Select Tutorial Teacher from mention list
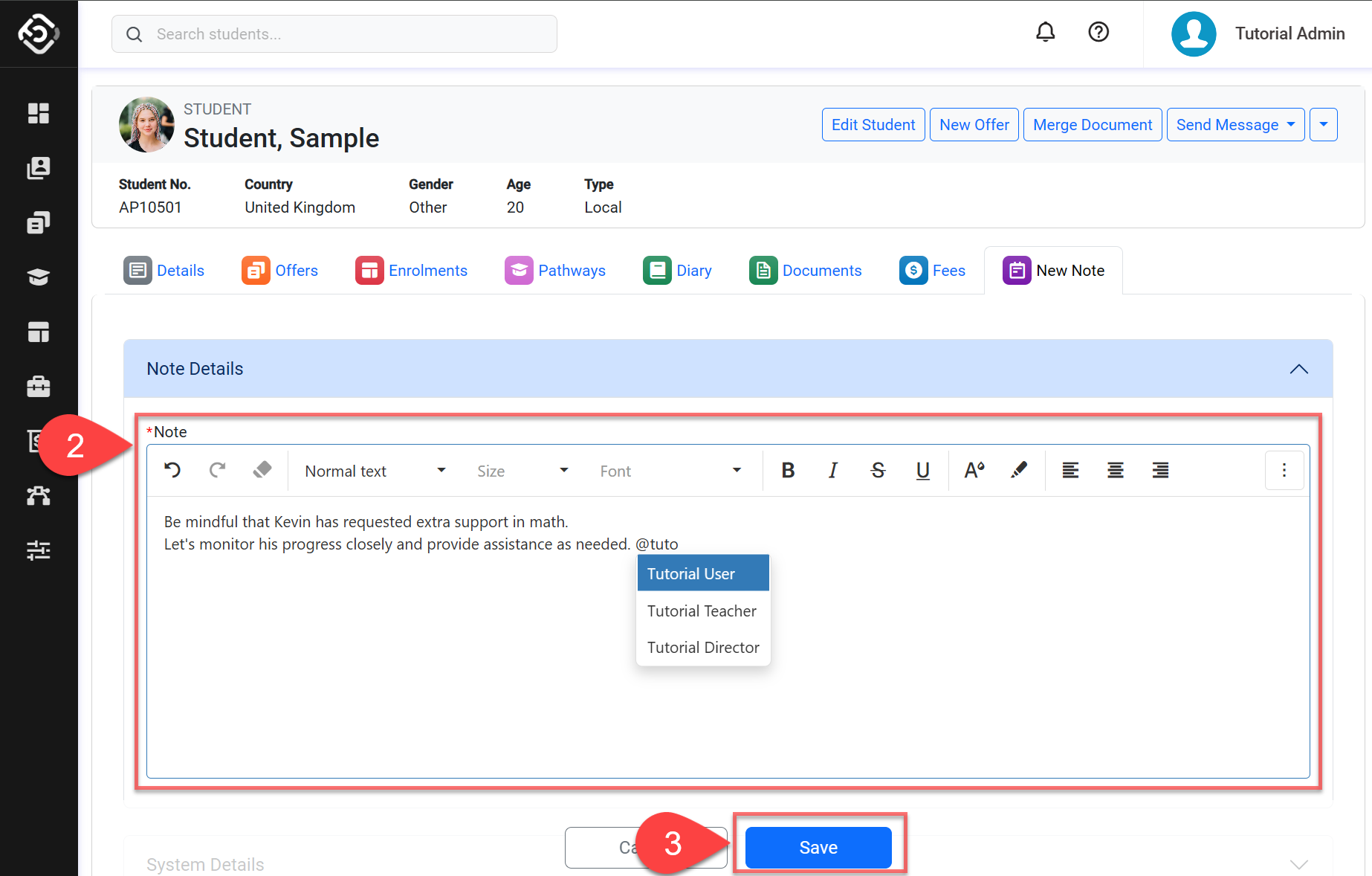Screen dimensions: 1372x876 (702, 611)
